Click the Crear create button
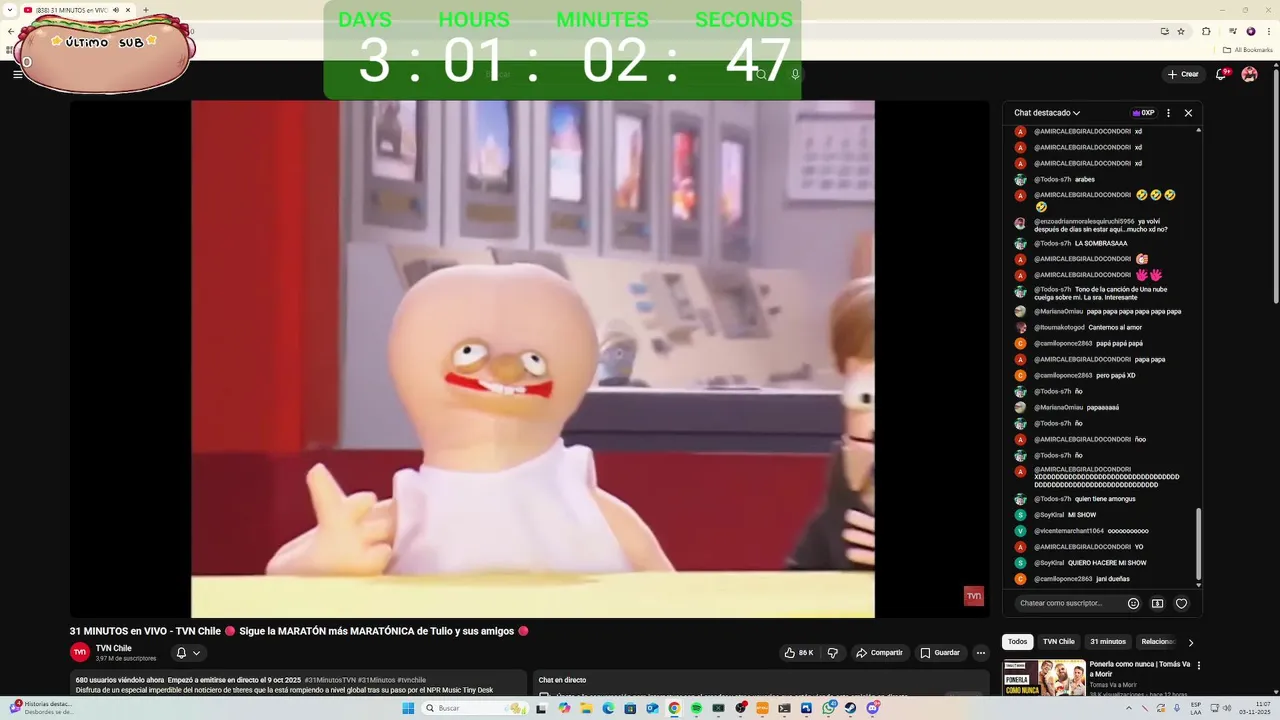 [1182, 74]
